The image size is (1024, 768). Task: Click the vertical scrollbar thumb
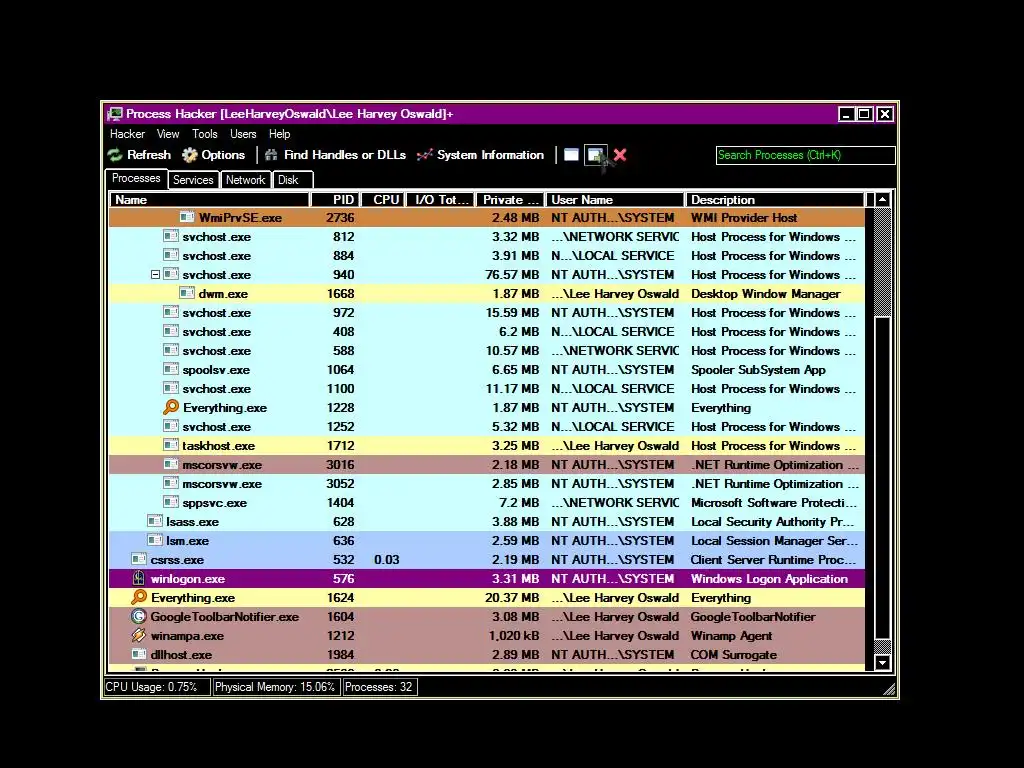[882, 478]
